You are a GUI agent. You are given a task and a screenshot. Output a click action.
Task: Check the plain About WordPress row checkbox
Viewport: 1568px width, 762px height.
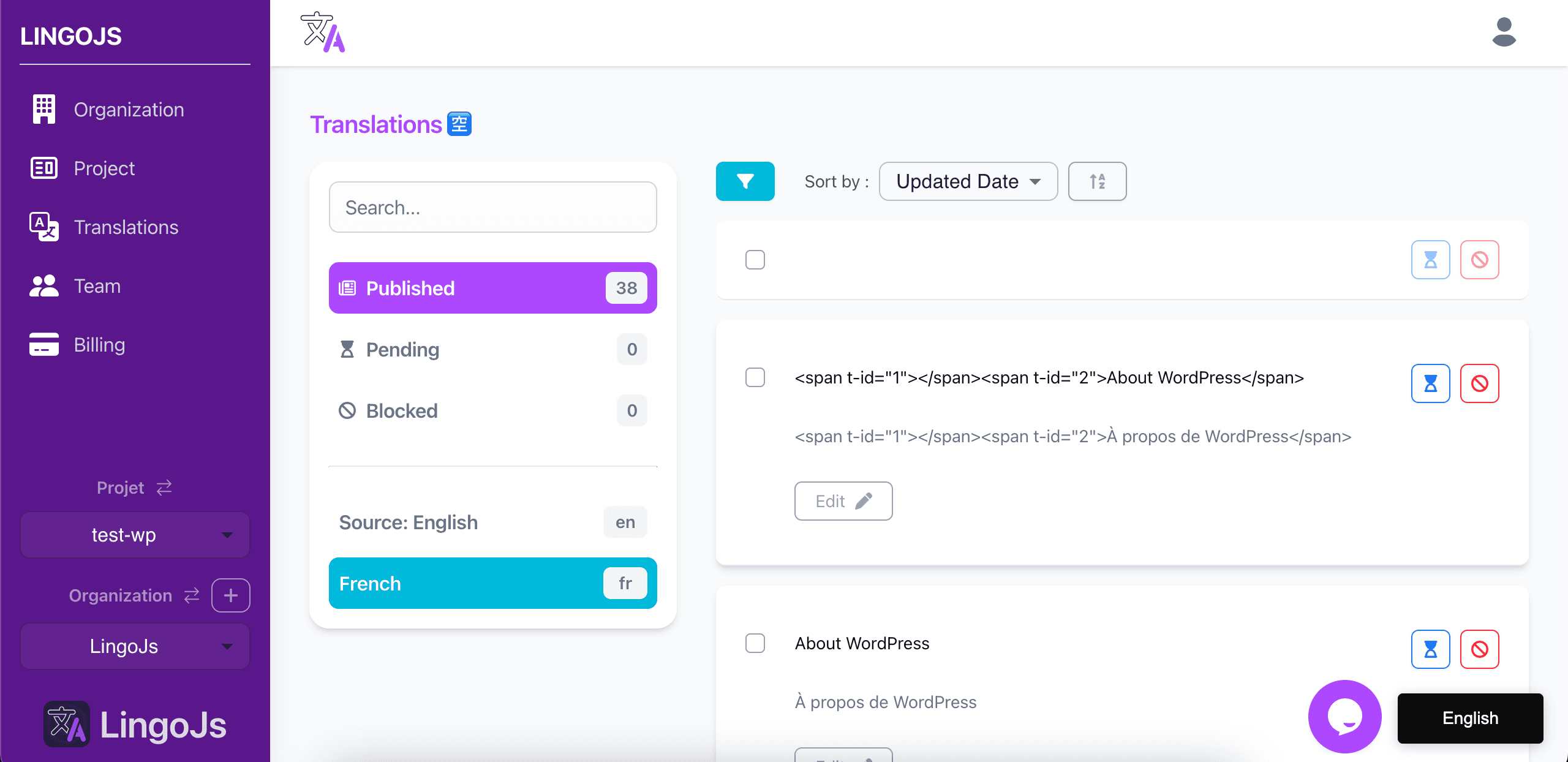(755, 643)
